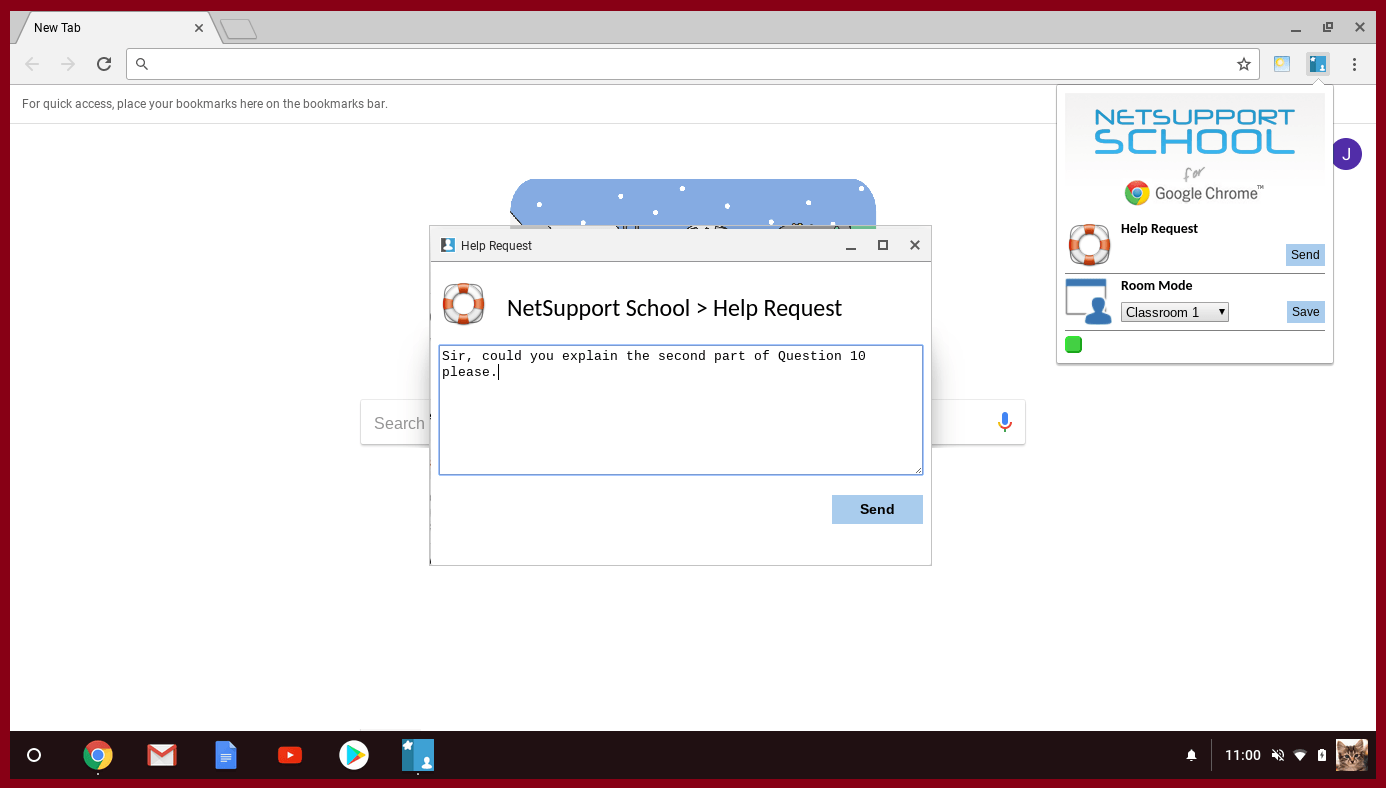This screenshot has height=788, width=1386.
Task: Open a new browser tab
Action: point(238,29)
